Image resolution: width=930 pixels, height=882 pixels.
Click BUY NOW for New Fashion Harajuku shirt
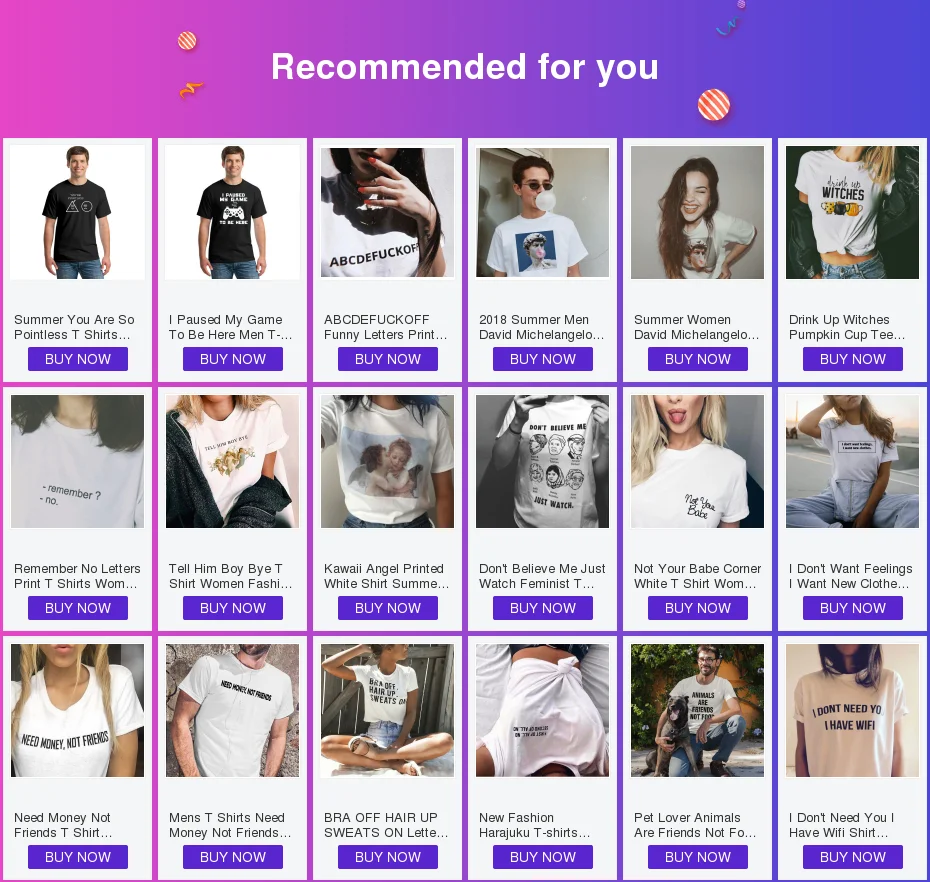pyautogui.click(x=543, y=857)
